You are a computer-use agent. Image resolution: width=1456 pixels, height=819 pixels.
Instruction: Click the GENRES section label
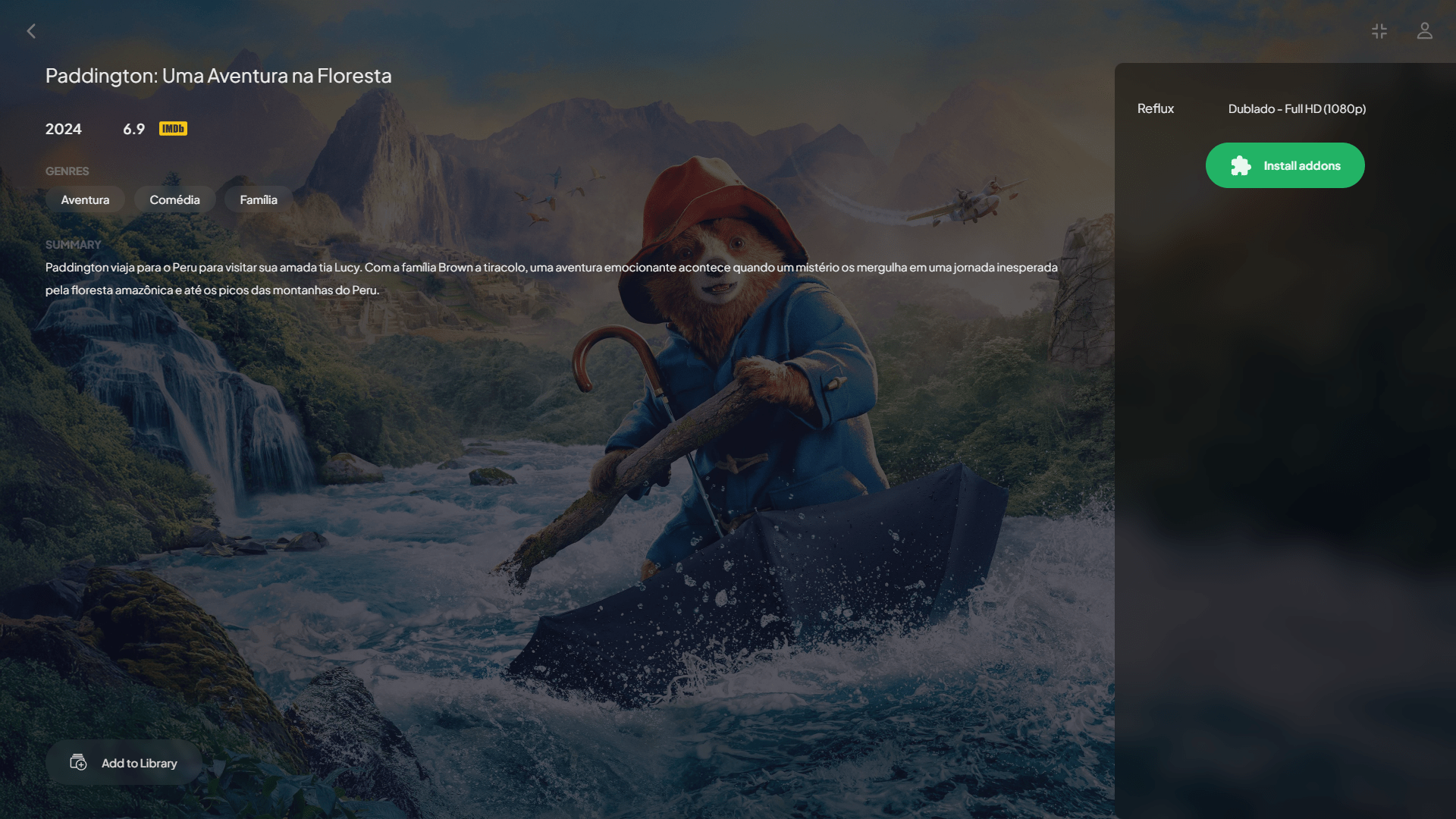(67, 171)
